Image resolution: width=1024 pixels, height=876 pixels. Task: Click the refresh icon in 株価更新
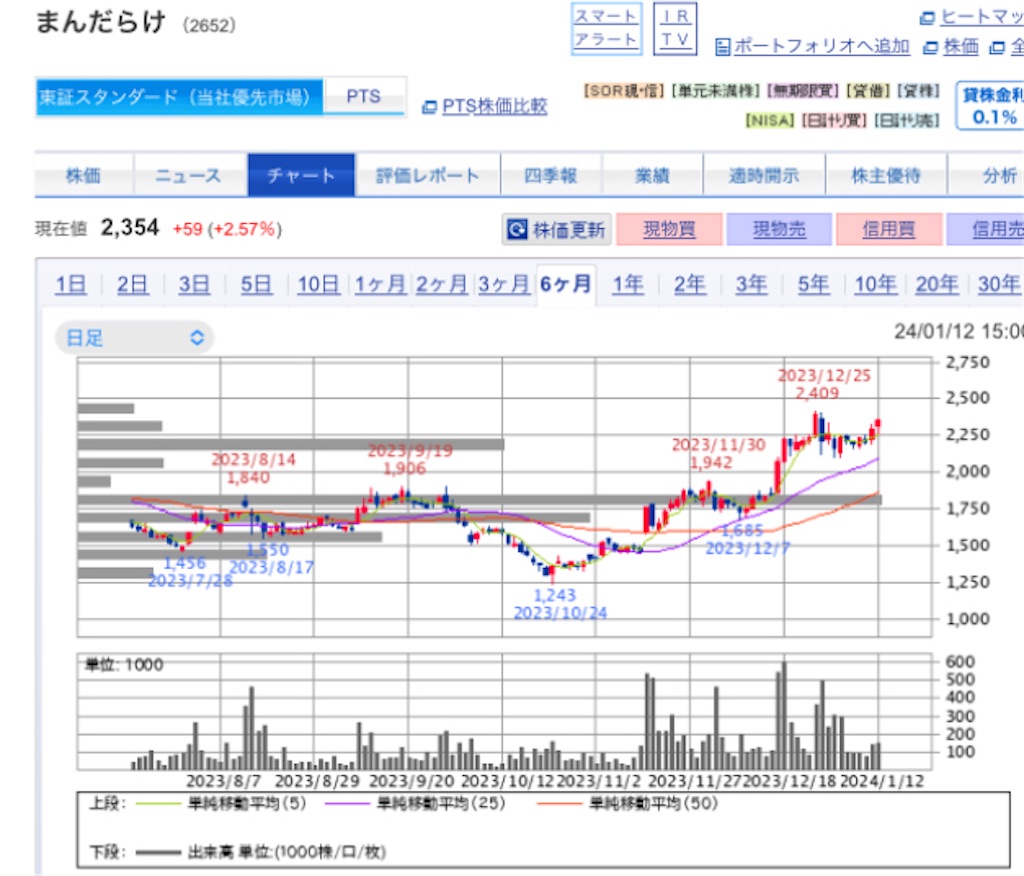pos(517,229)
